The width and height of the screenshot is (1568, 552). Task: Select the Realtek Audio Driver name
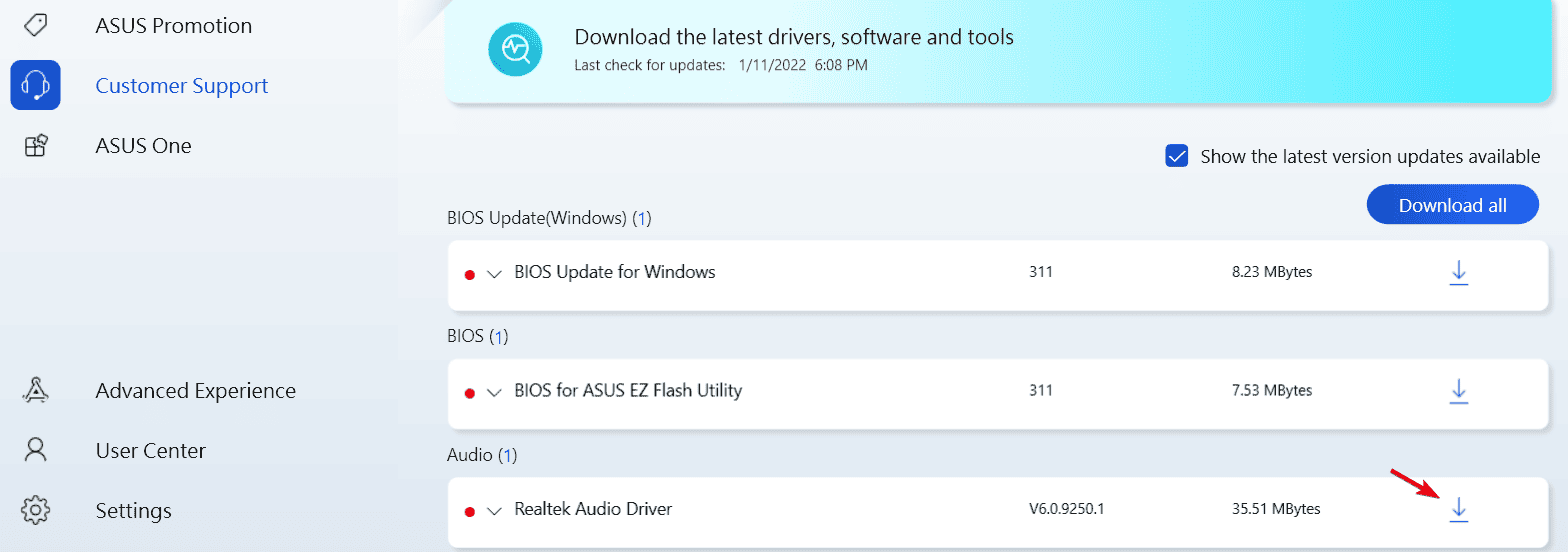point(593,509)
